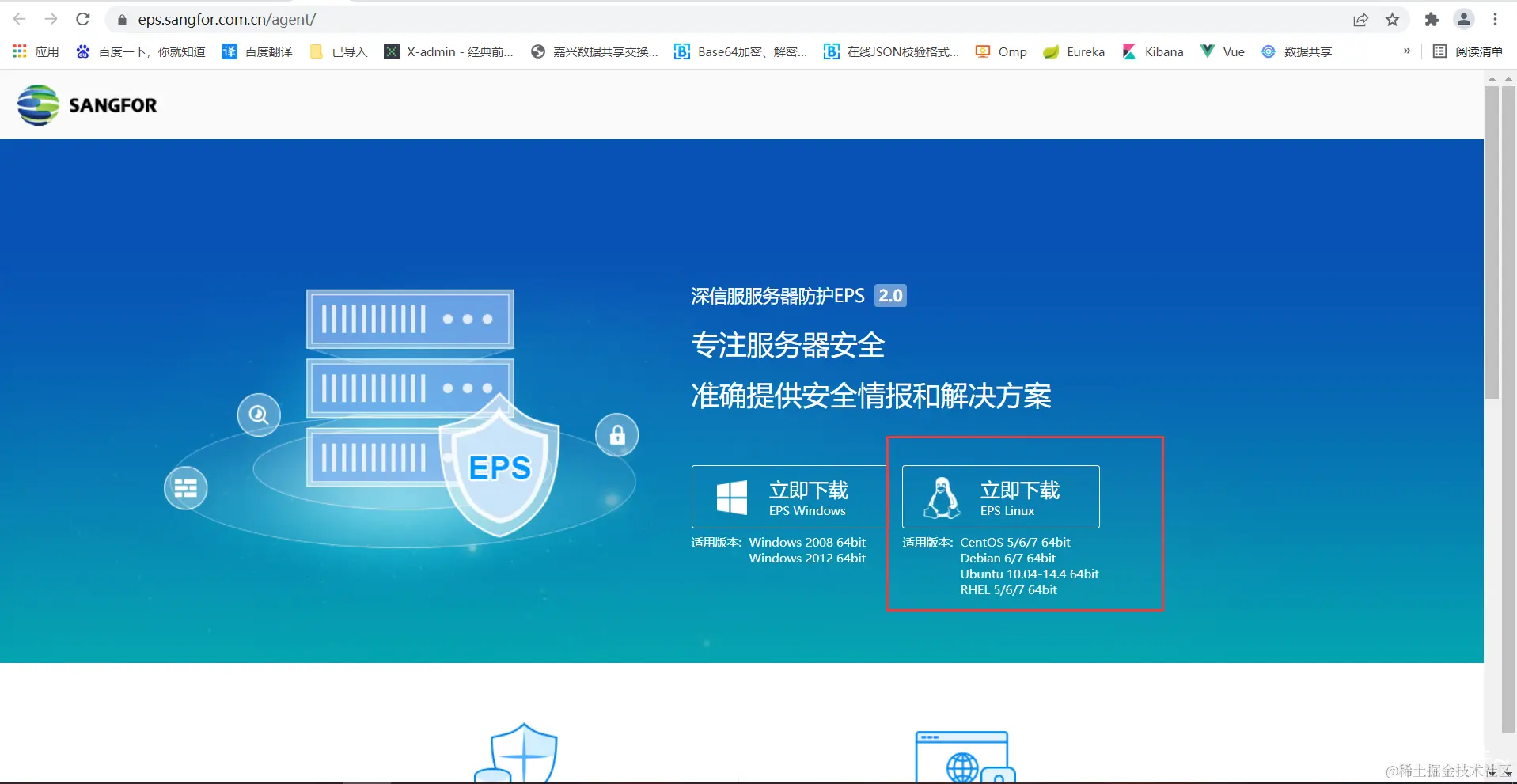Open the 应用 apps shortcut
The image size is (1517, 784).
point(36,51)
